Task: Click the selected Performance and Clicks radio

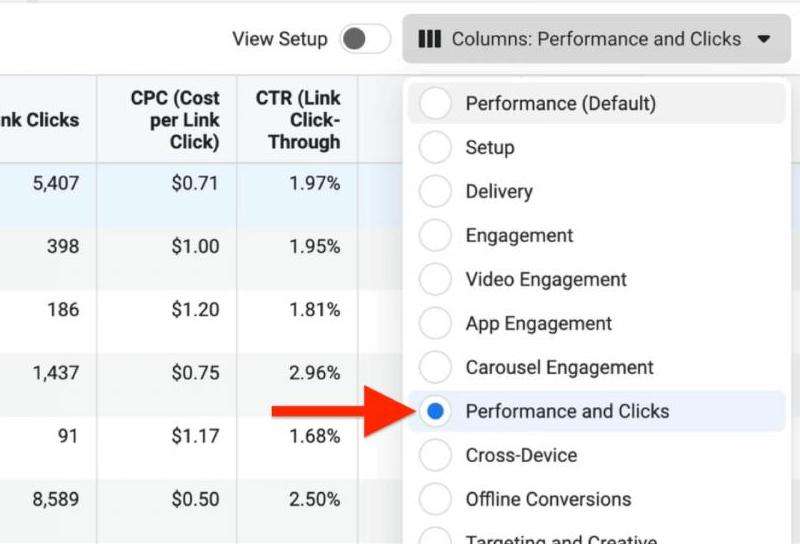Action: tap(436, 411)
